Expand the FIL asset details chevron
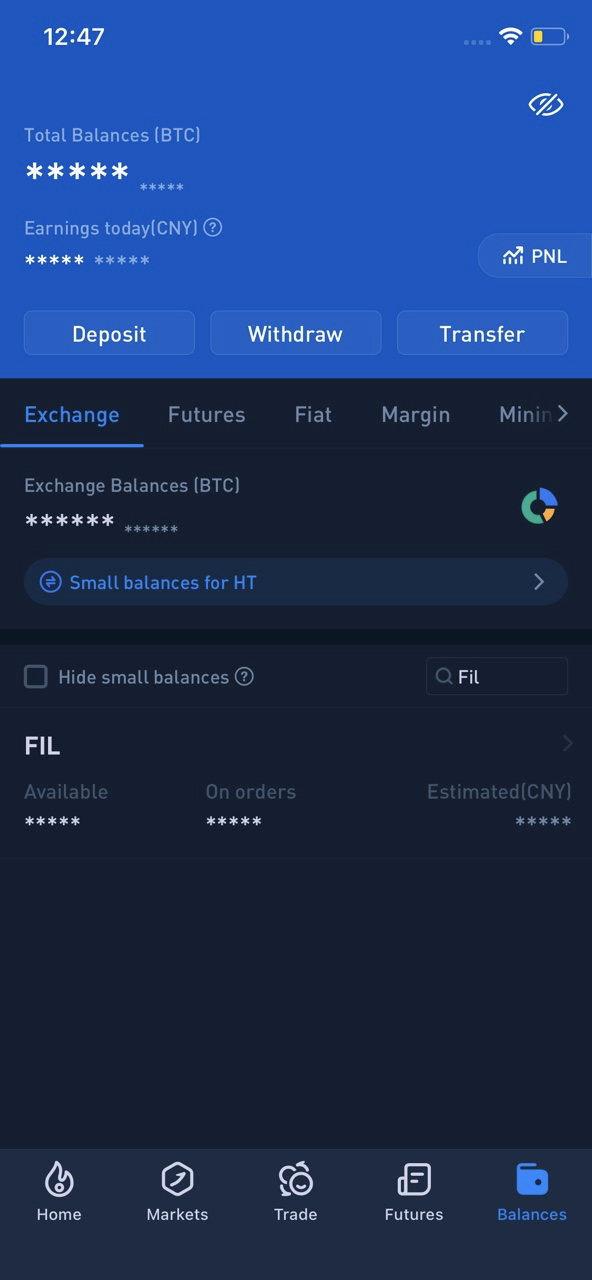592x1280 pixels. coord(567,743)
